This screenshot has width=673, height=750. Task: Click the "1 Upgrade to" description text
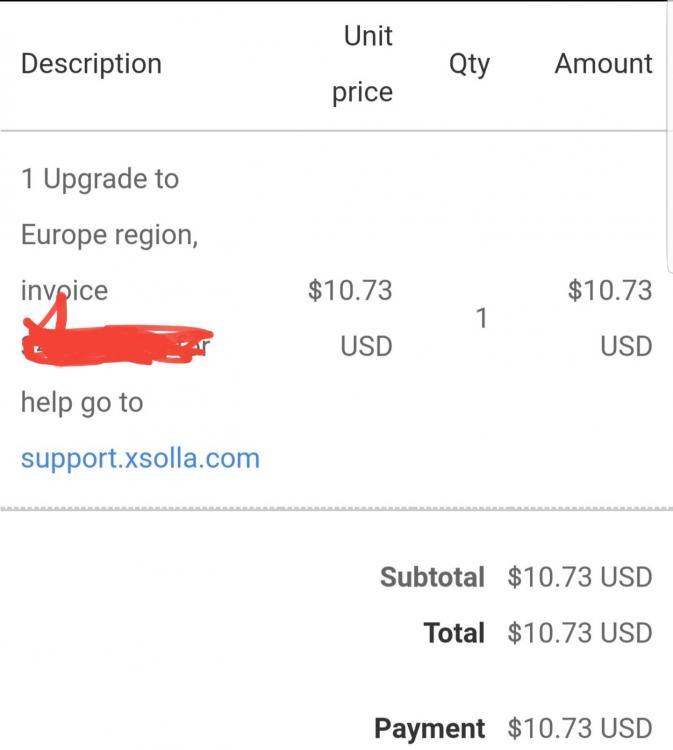pyautogui.click(x=100, y=179)
